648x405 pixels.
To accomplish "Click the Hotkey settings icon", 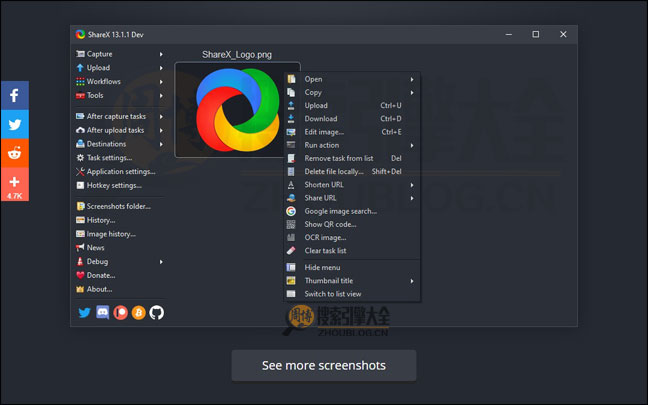I will (x=80, y=186).
